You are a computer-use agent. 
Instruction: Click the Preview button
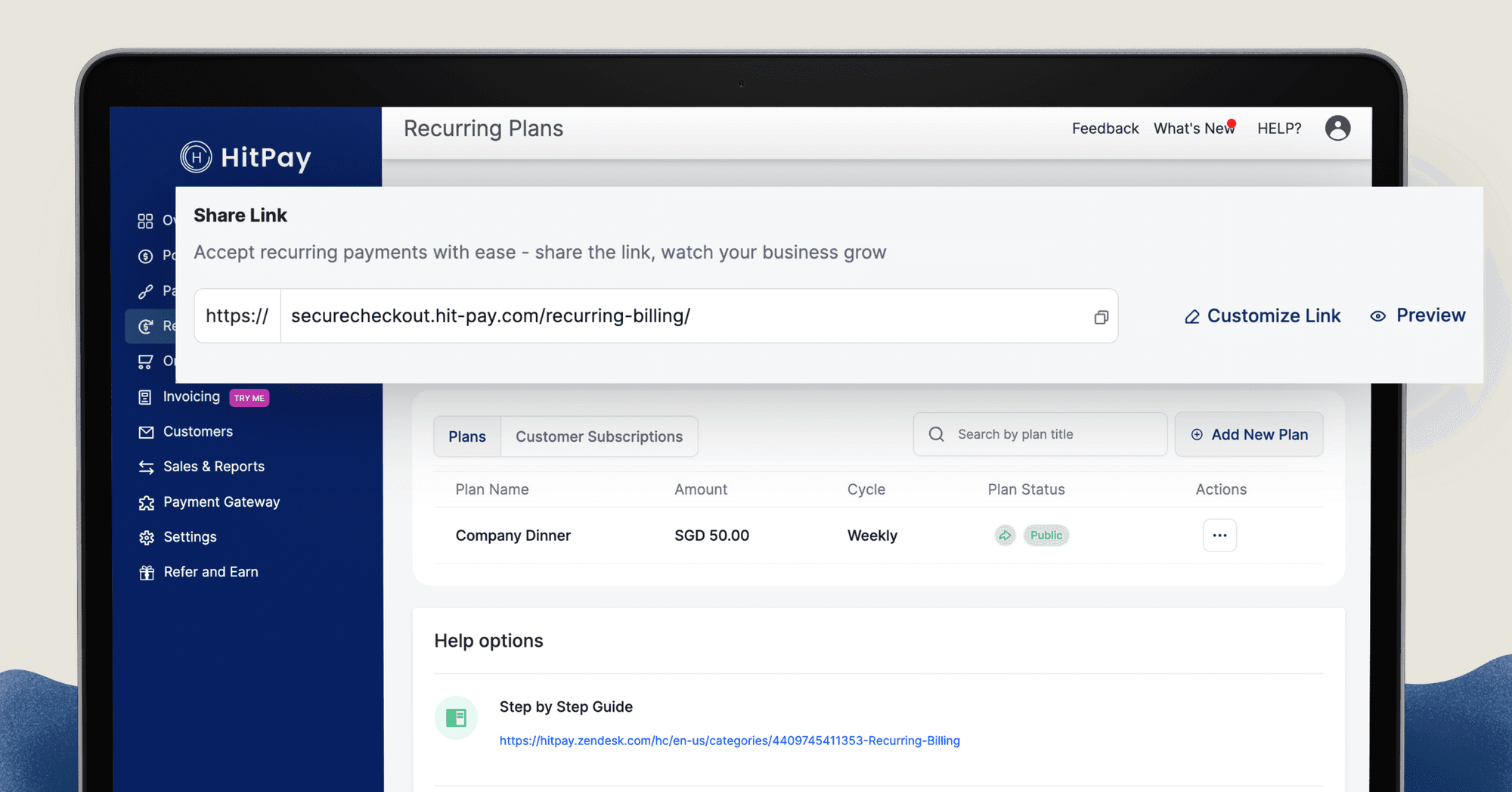coord(1417,315)
